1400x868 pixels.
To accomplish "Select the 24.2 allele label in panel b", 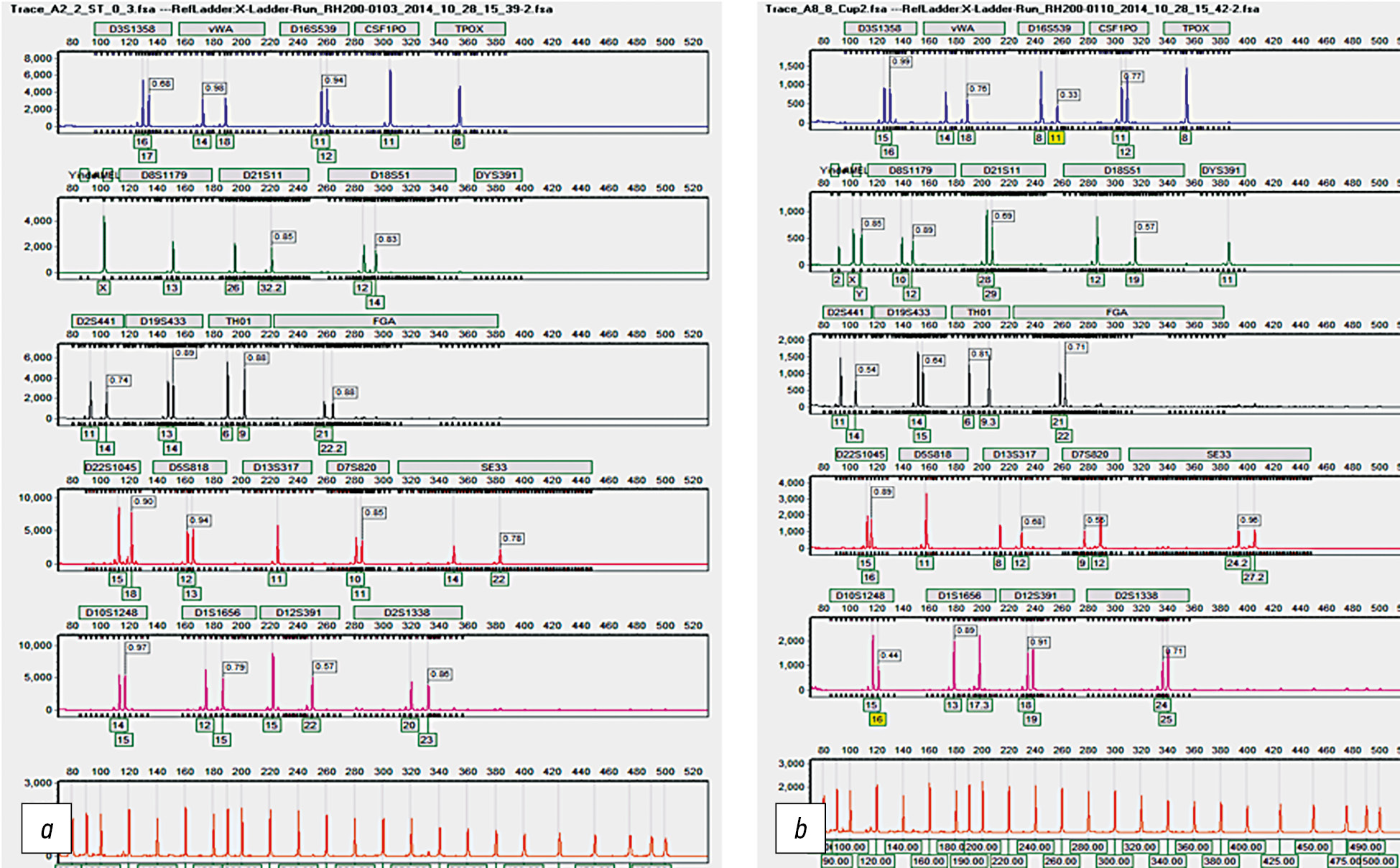I will 1237,563.
